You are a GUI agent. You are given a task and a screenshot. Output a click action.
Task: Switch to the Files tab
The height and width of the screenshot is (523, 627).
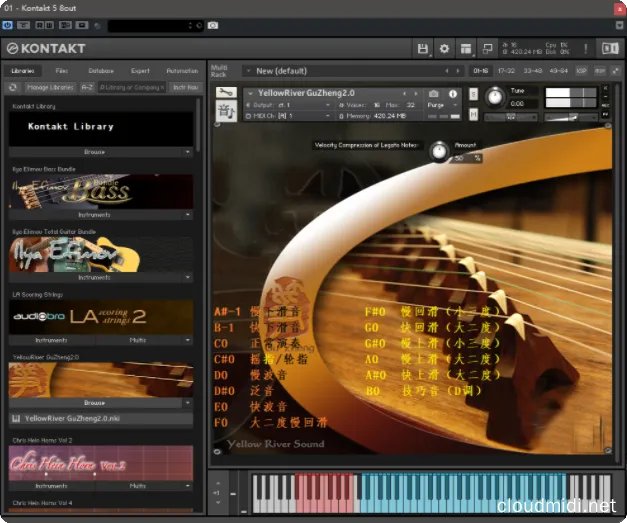62,71
